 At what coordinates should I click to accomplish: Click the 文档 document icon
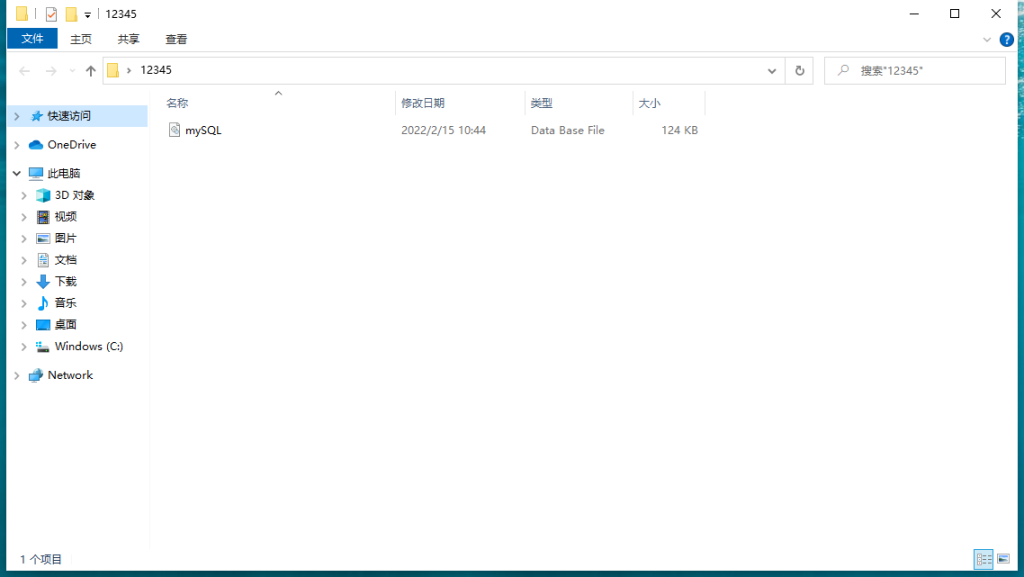43,260
